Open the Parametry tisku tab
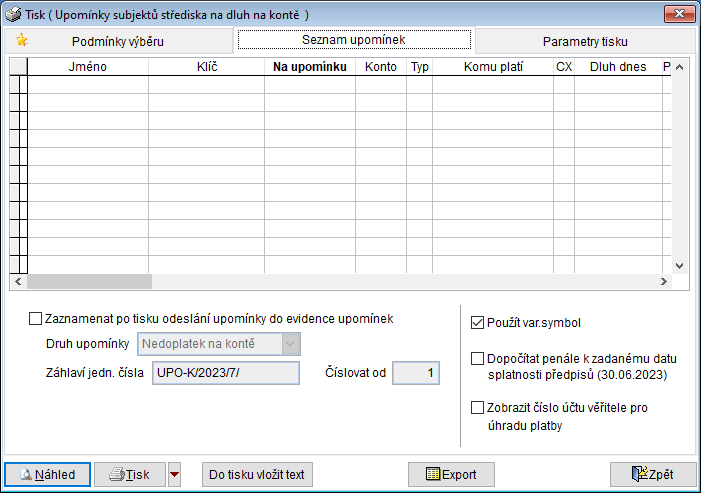This screenshot has height=493, width=701. [585, 42]
